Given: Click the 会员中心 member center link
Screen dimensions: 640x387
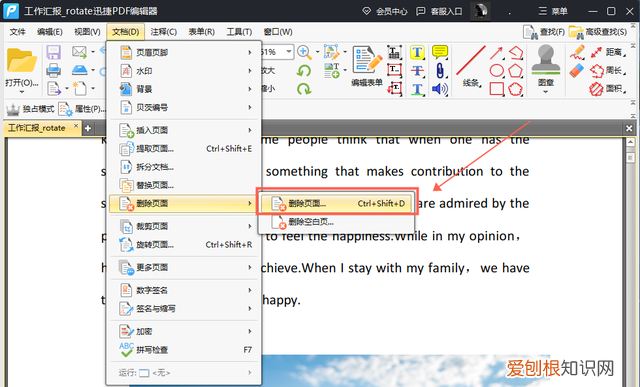Looking at the screenshot, I should pyautogui.click(x=385, y=11).
